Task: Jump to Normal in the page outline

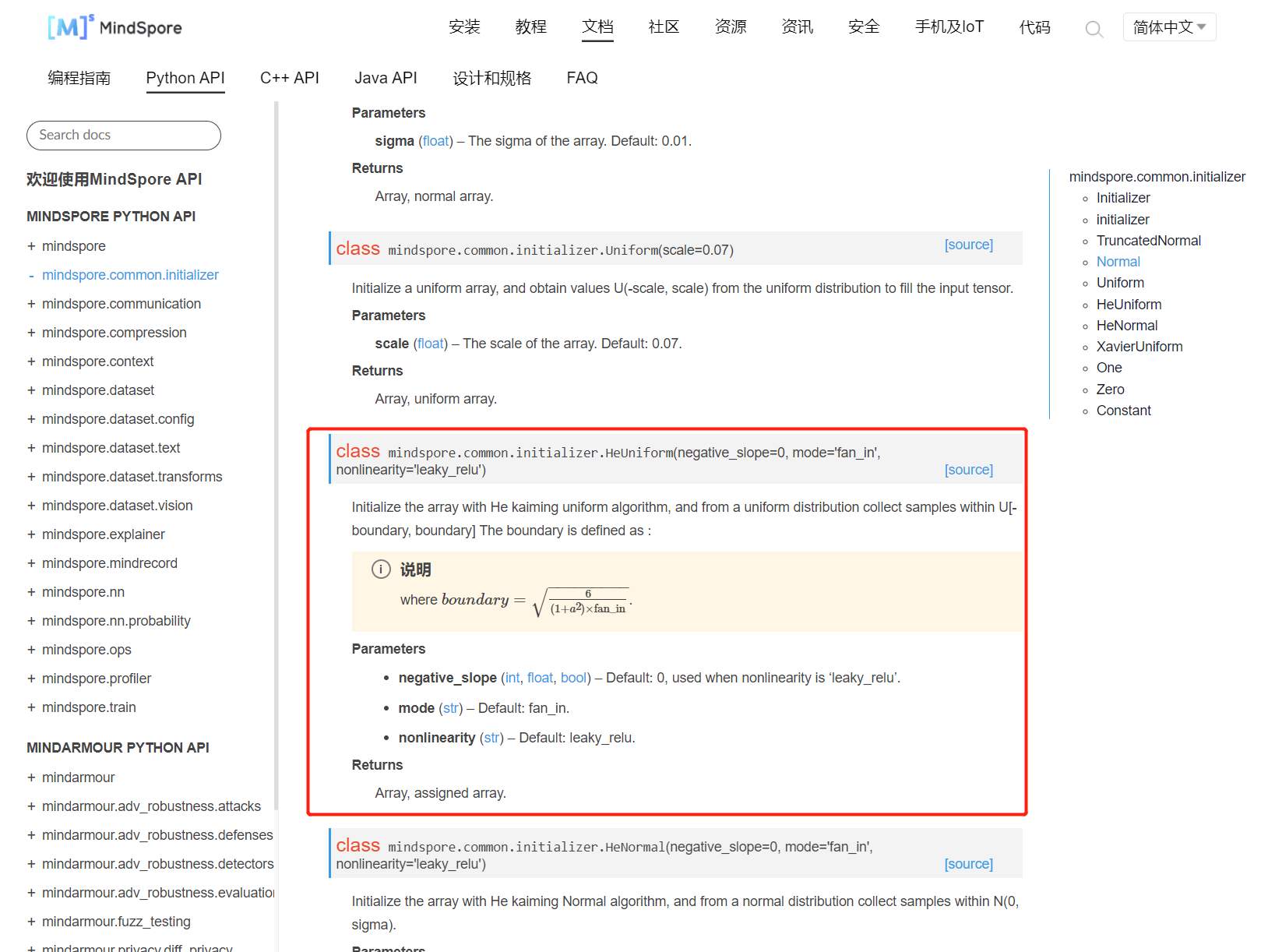Action: coord(1118,262)
